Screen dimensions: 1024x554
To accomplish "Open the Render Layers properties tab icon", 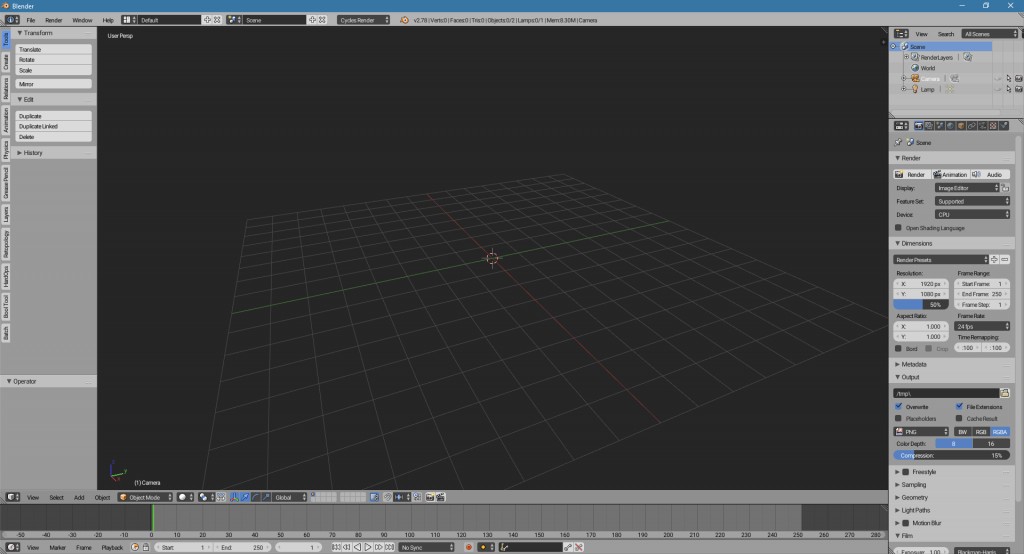I will click(929, 125).
